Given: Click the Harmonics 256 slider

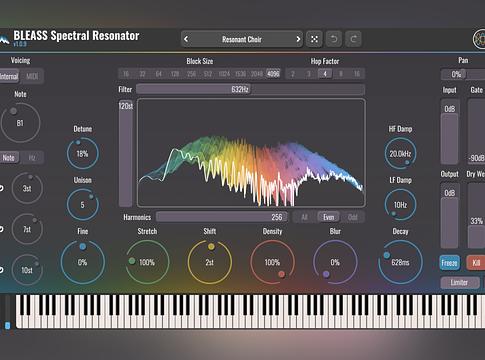Looking at the screenshot, I should coord(222,217).
